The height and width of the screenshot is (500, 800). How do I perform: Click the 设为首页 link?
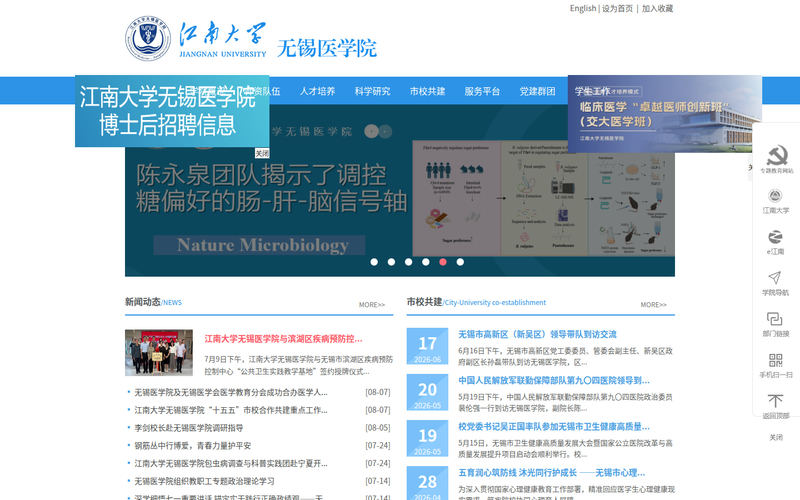pos(617,8)
